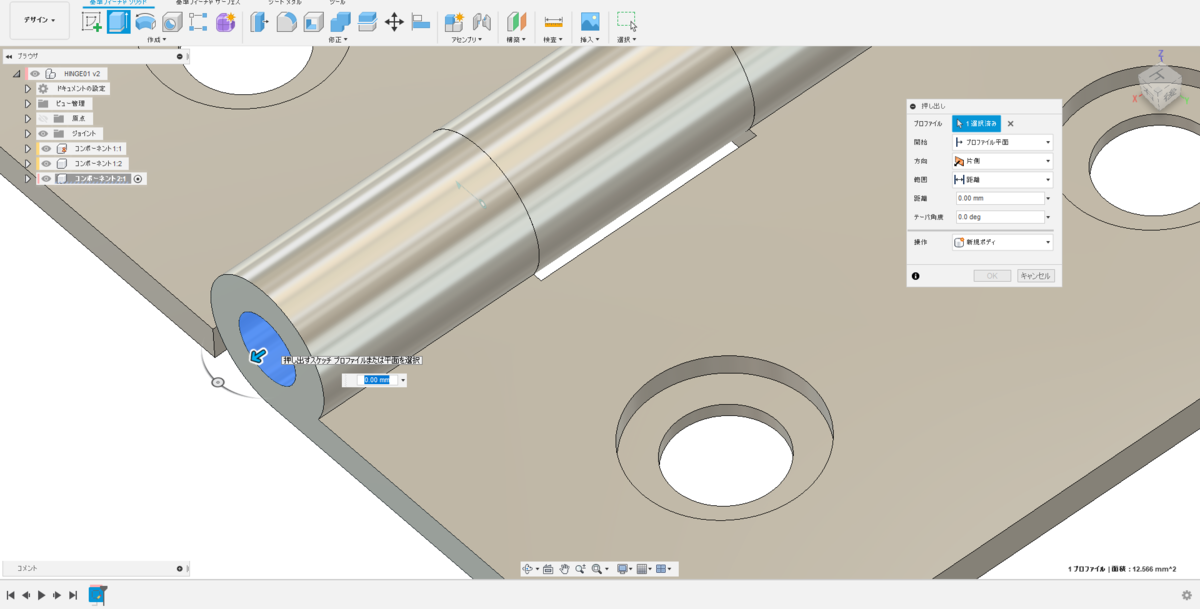Screen dimensions: 1200x609
Task: Open the 方向 片側 dropdown
Action: click(1003, 161)
